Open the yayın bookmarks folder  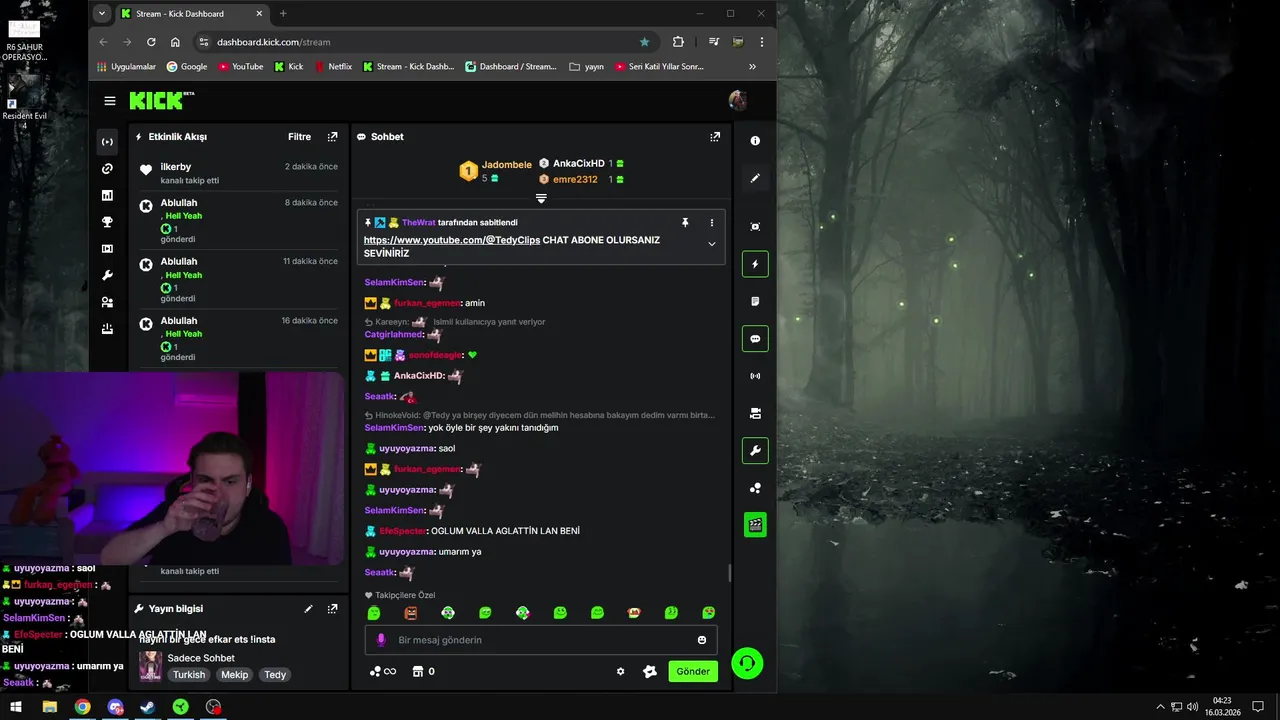click(x=586, y=67)
